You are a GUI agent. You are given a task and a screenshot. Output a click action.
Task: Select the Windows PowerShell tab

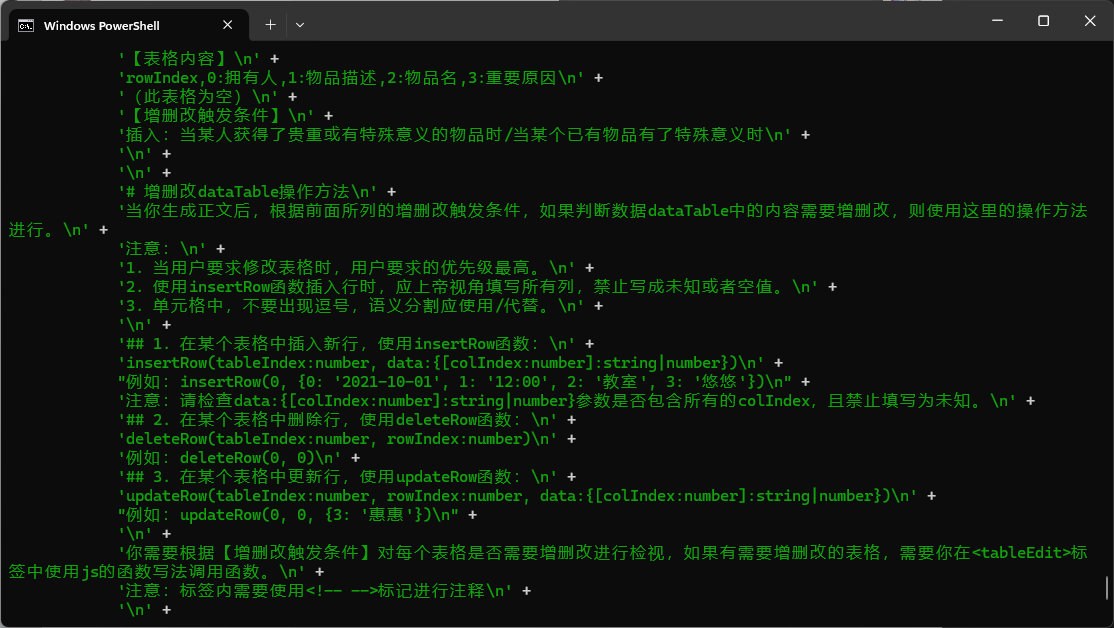(x=110, y=25)
